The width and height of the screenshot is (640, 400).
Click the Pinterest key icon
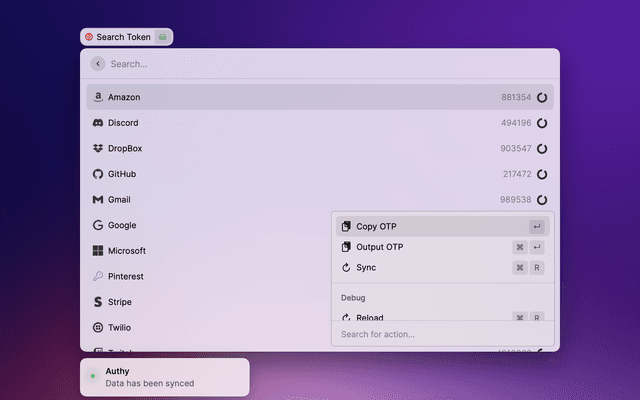[98, 277]
